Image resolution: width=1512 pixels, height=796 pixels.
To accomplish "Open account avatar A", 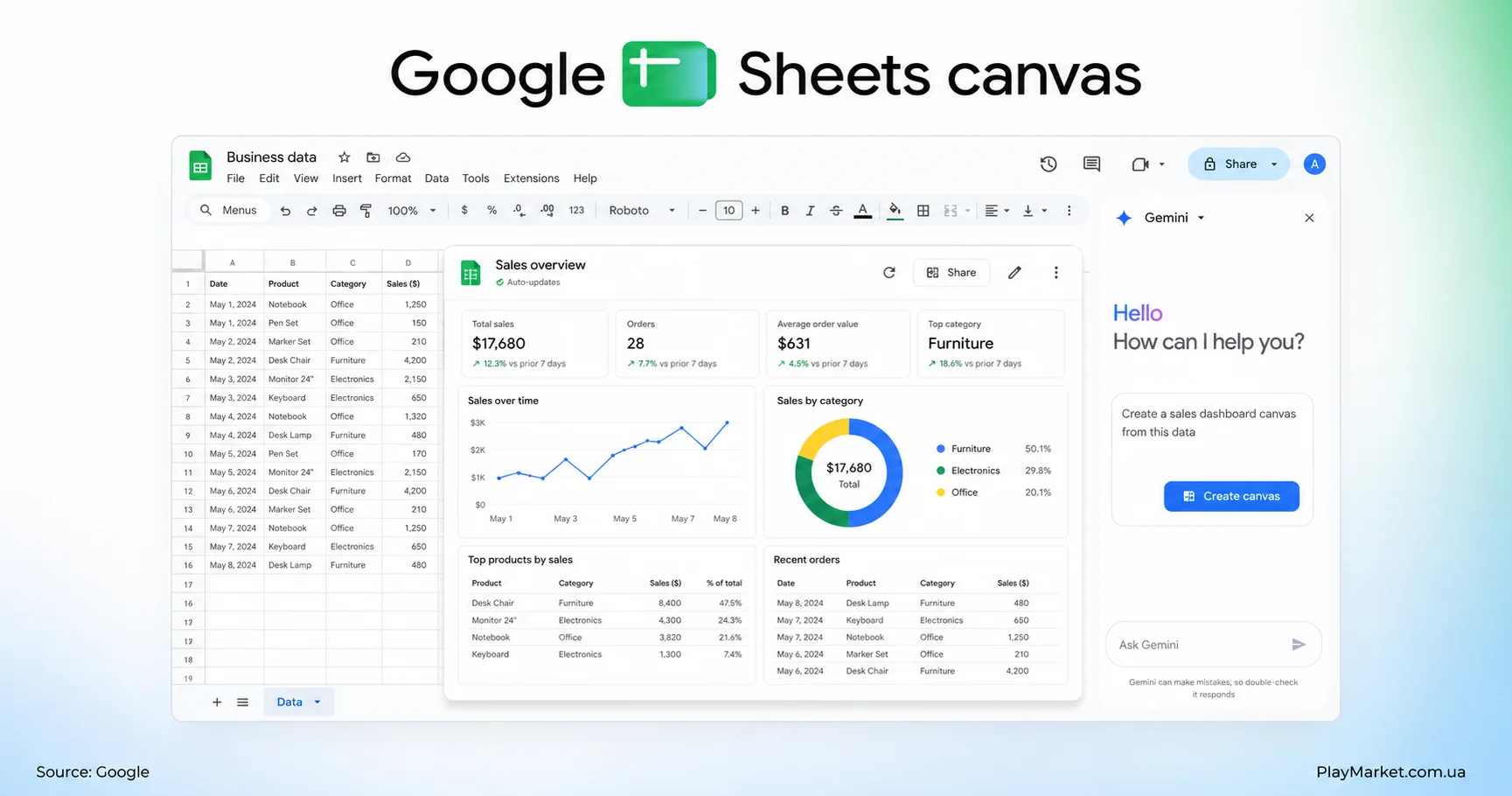I will point(1314,164).
